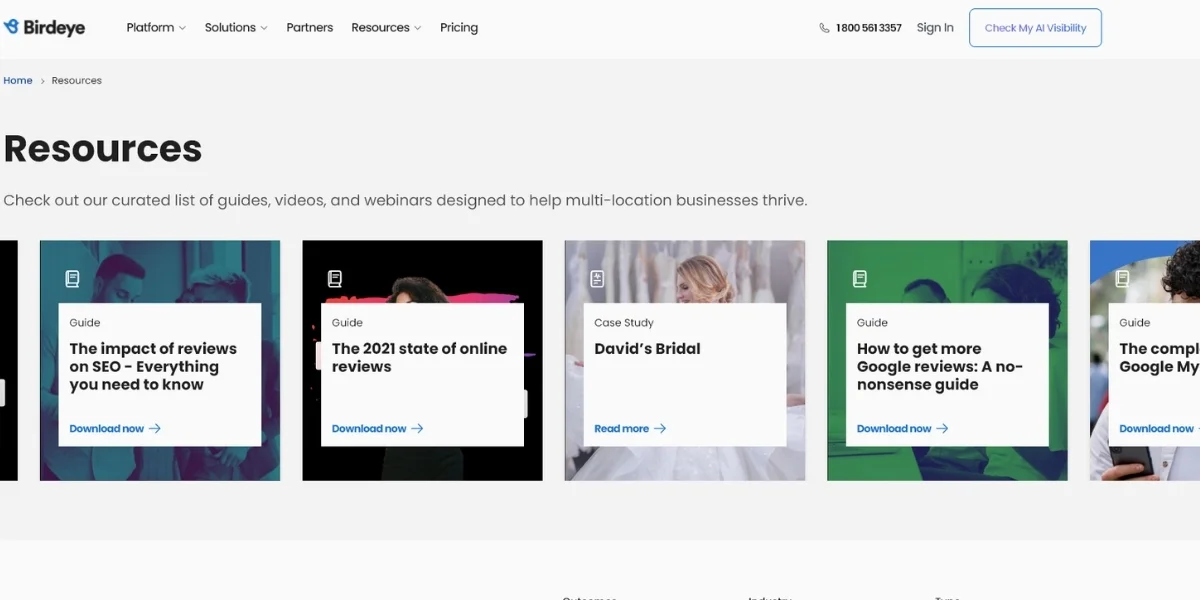Open the Birdeye logo home link
The height and width of the screenshot is (600, 1200).
click(x=45, y=28)
